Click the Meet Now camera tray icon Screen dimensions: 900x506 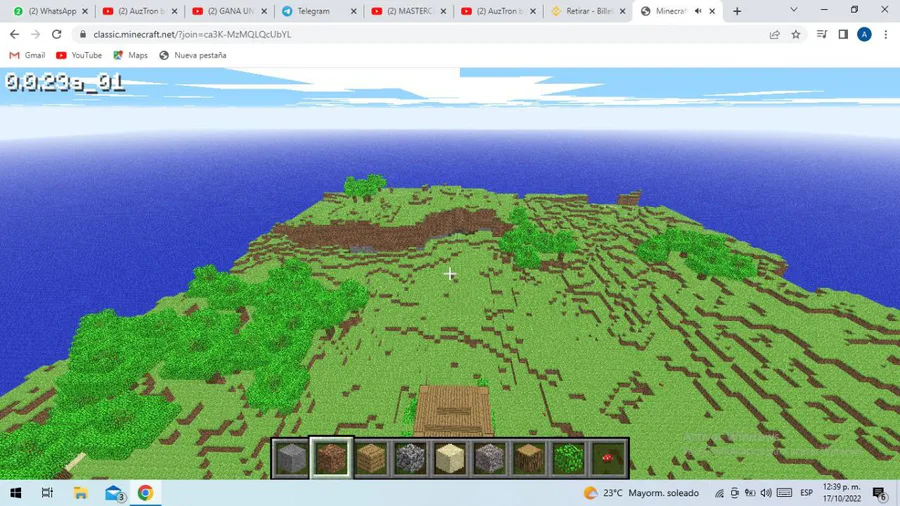point(735,493)
